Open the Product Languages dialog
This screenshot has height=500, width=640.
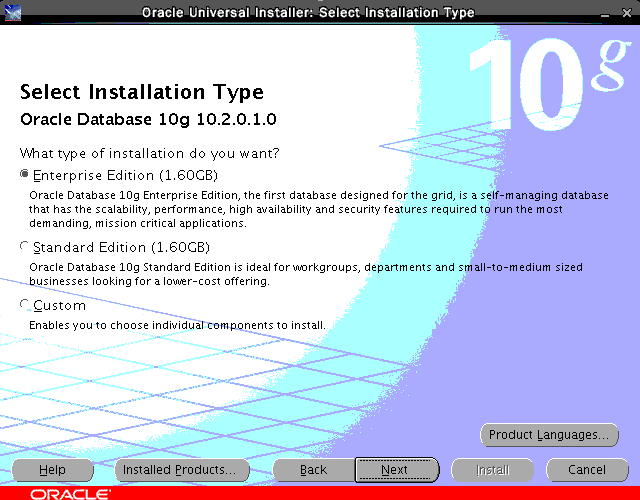click(549, 435)
